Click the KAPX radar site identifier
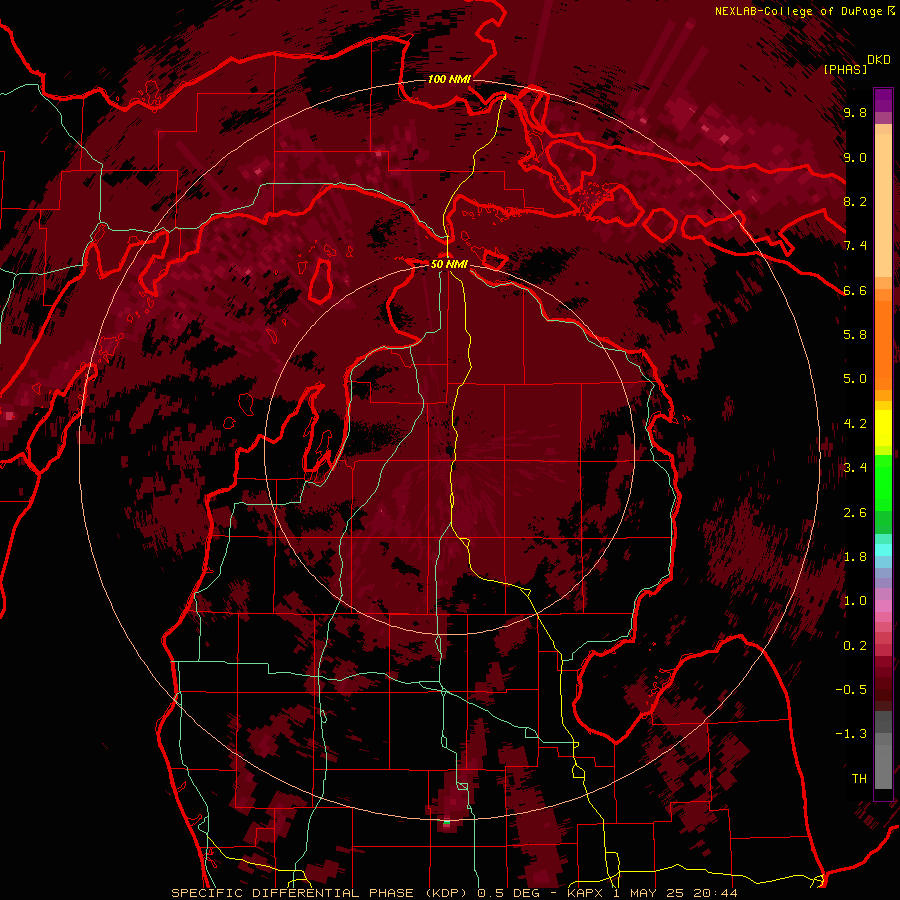This screenshot has width=900, height=900. click(x=587, y=893)
